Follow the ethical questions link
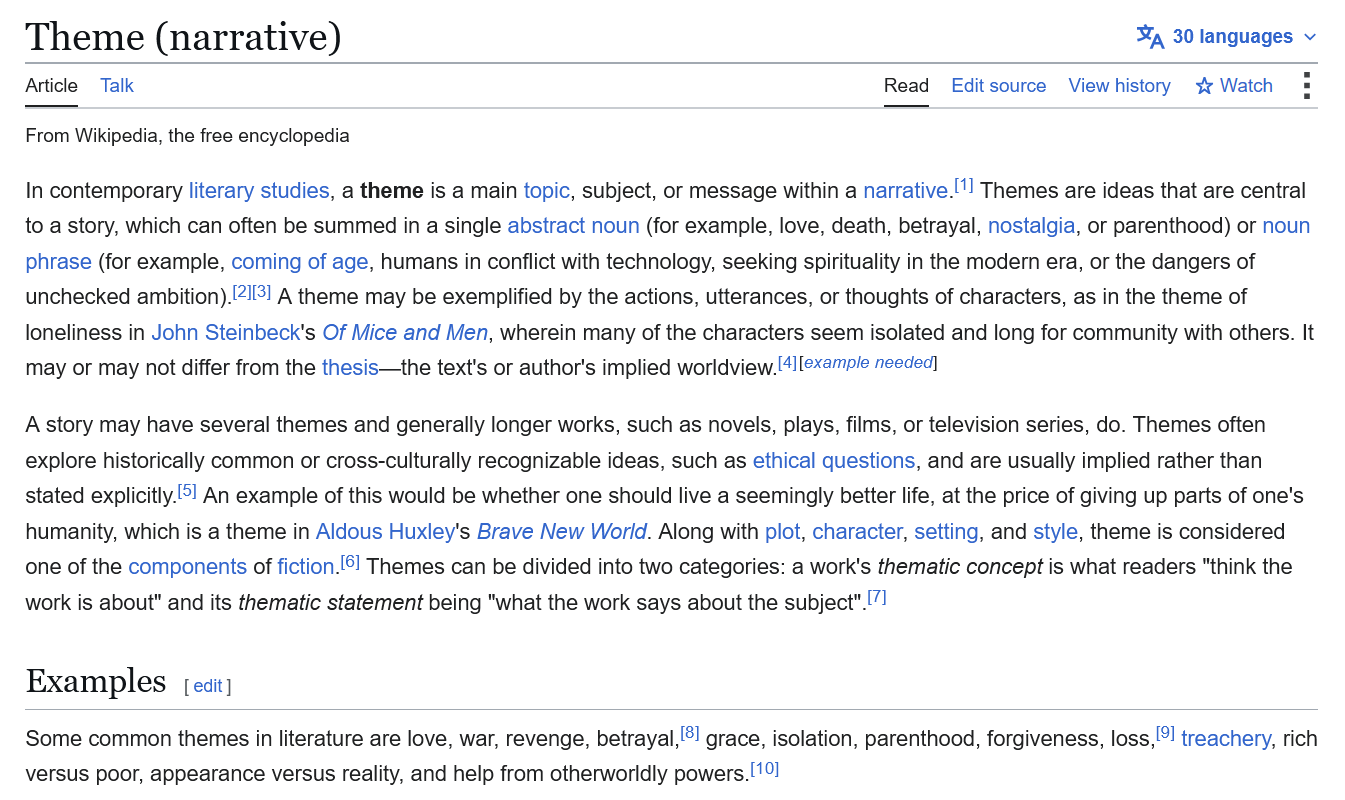The image size is (1345, 800). (834, 461)
